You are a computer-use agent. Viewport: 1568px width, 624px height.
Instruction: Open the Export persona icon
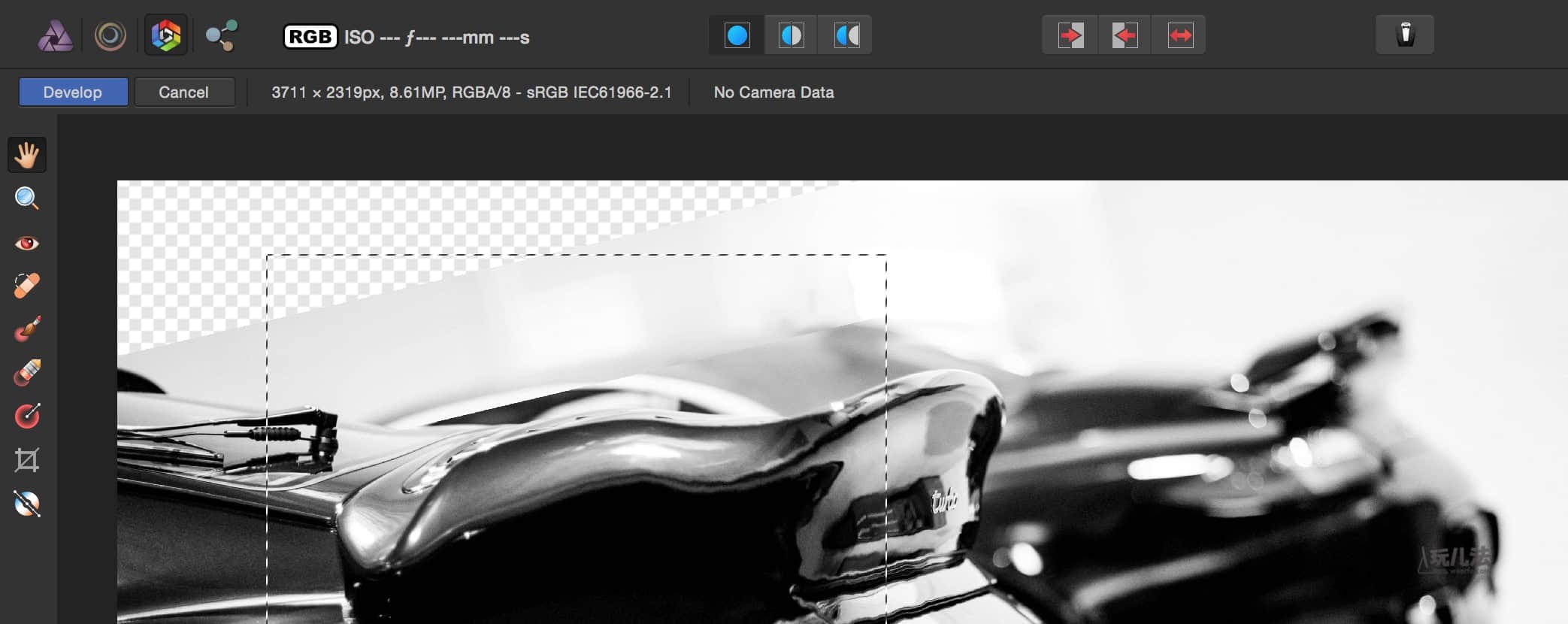(x=222, y=35)
